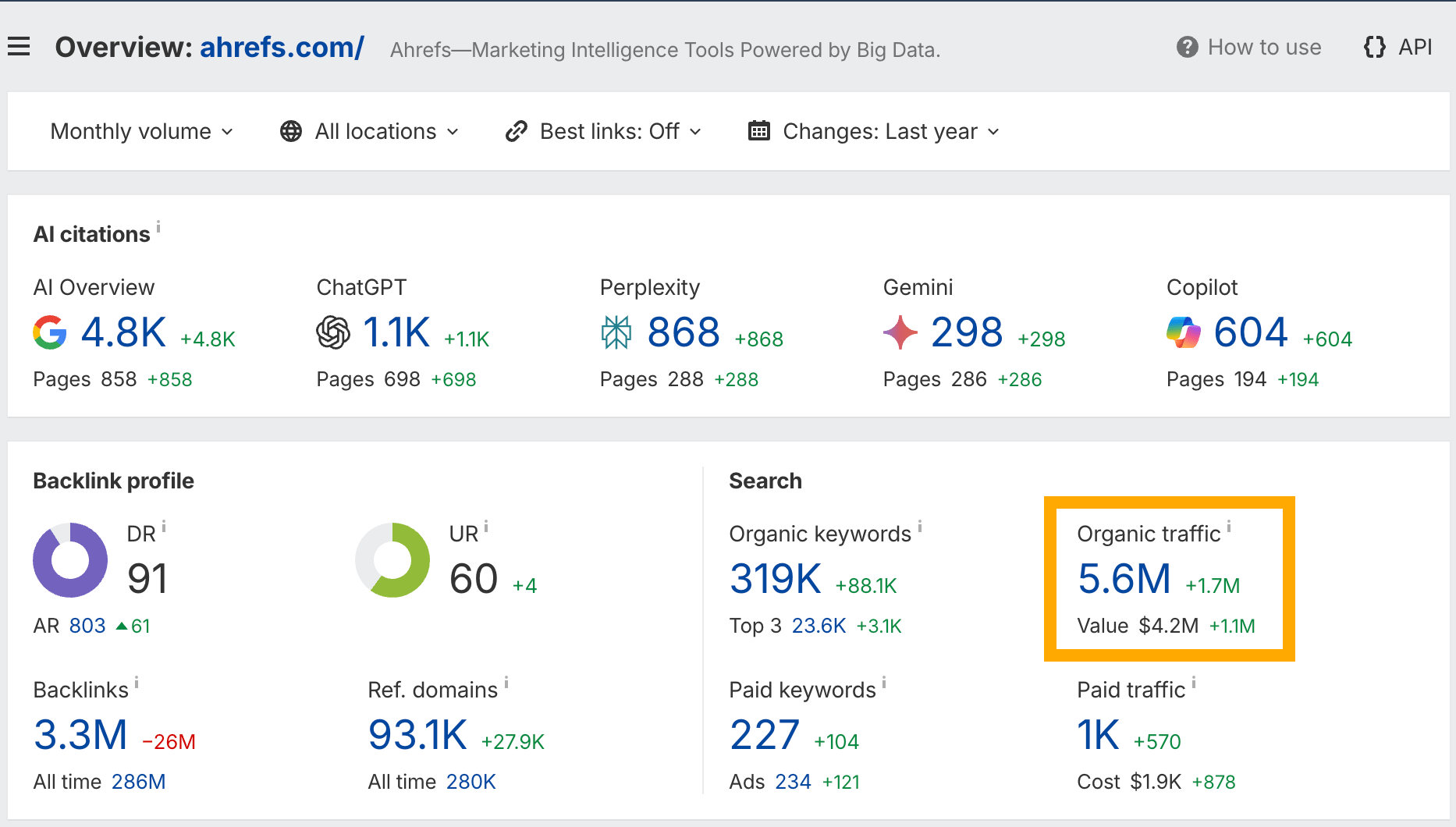
Task: Show the Domain Rating info tooltip
Action: point(165,527)
